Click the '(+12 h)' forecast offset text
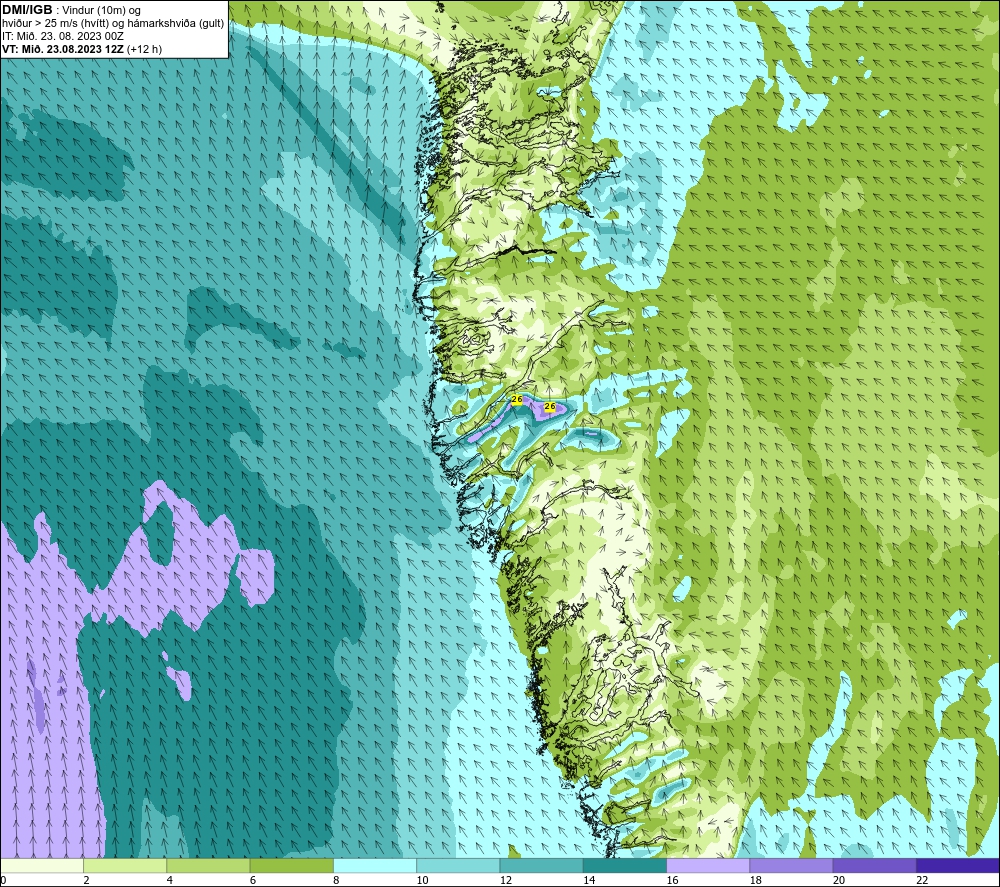1000x887 pixels. pos(144,49)
